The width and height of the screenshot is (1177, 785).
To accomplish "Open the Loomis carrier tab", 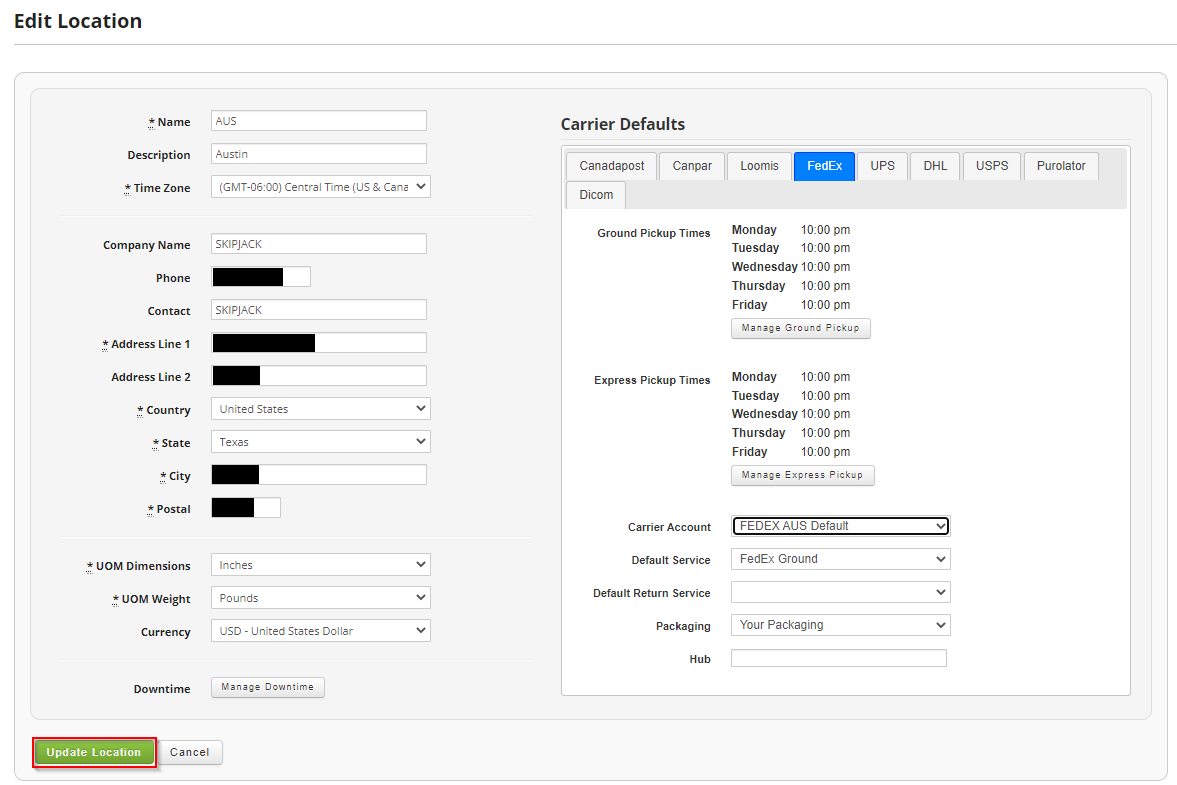I will (x=758, y=166).
